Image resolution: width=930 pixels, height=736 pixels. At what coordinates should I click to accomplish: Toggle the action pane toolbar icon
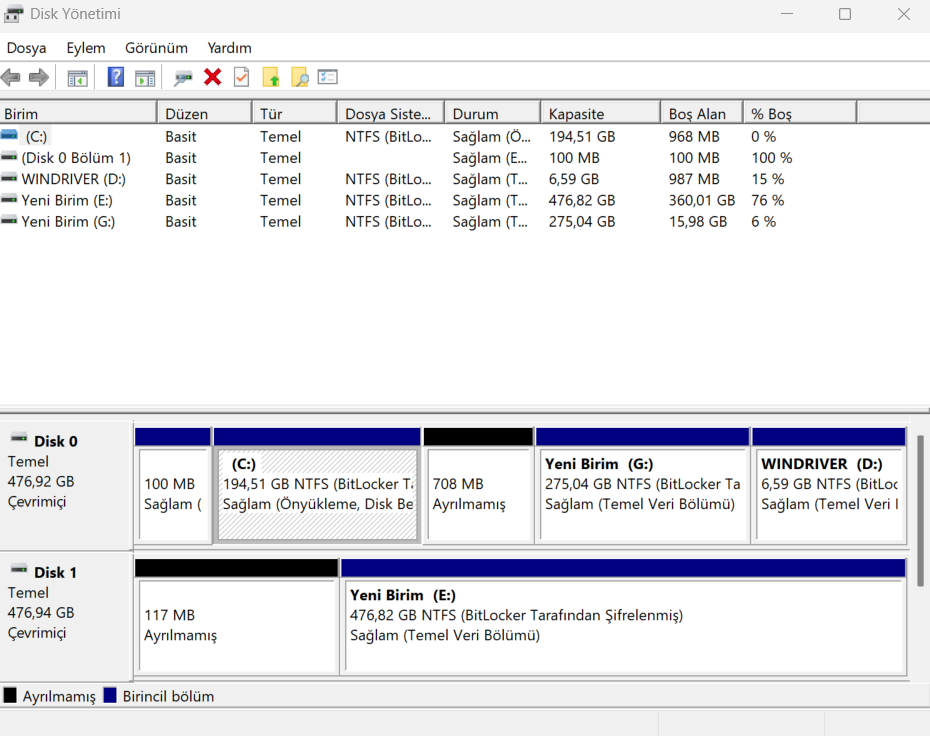[145, 78]
